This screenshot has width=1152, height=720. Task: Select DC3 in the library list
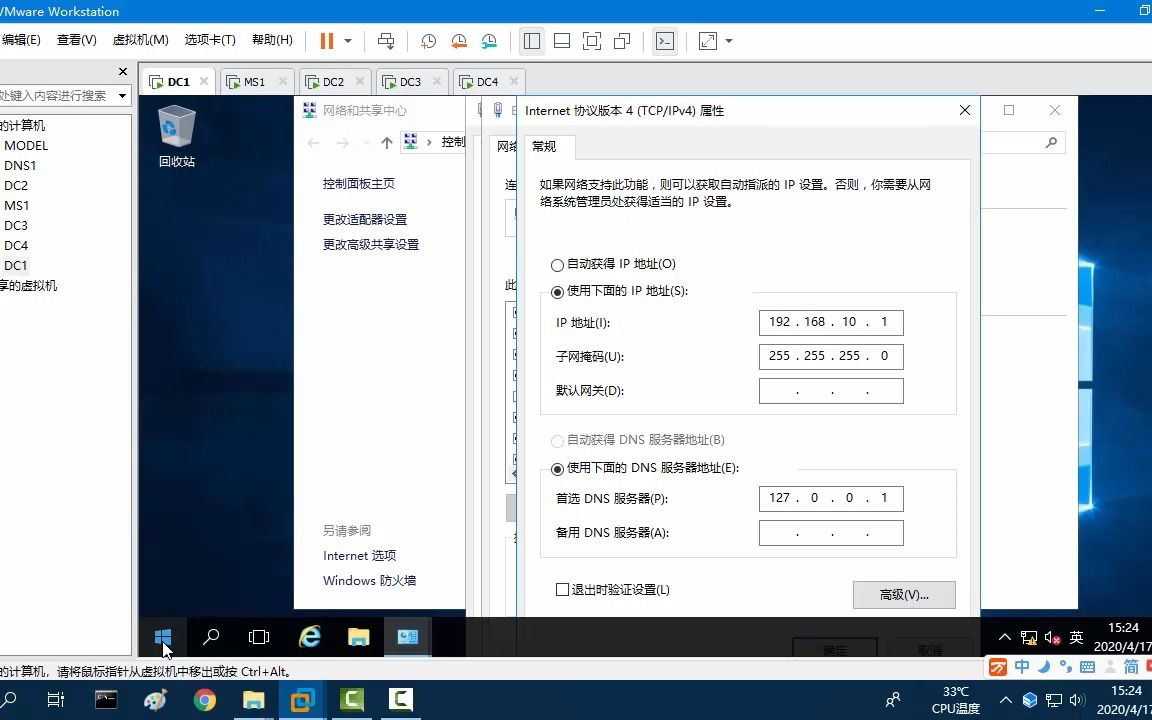[16, 225]
